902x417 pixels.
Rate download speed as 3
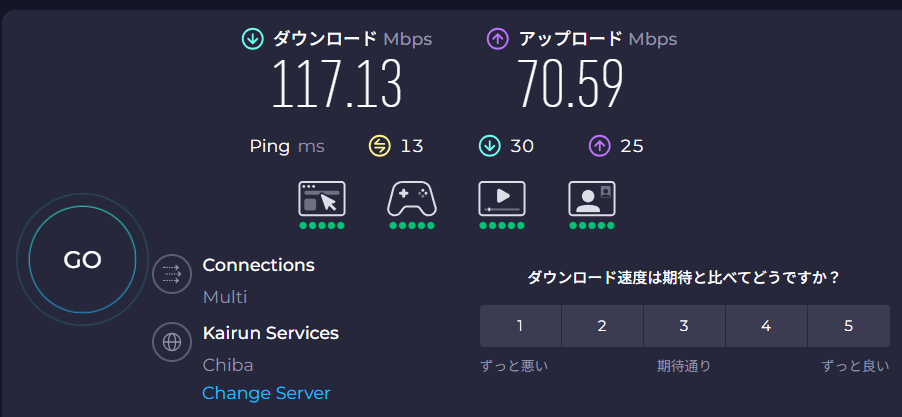[x=684, y=326]
